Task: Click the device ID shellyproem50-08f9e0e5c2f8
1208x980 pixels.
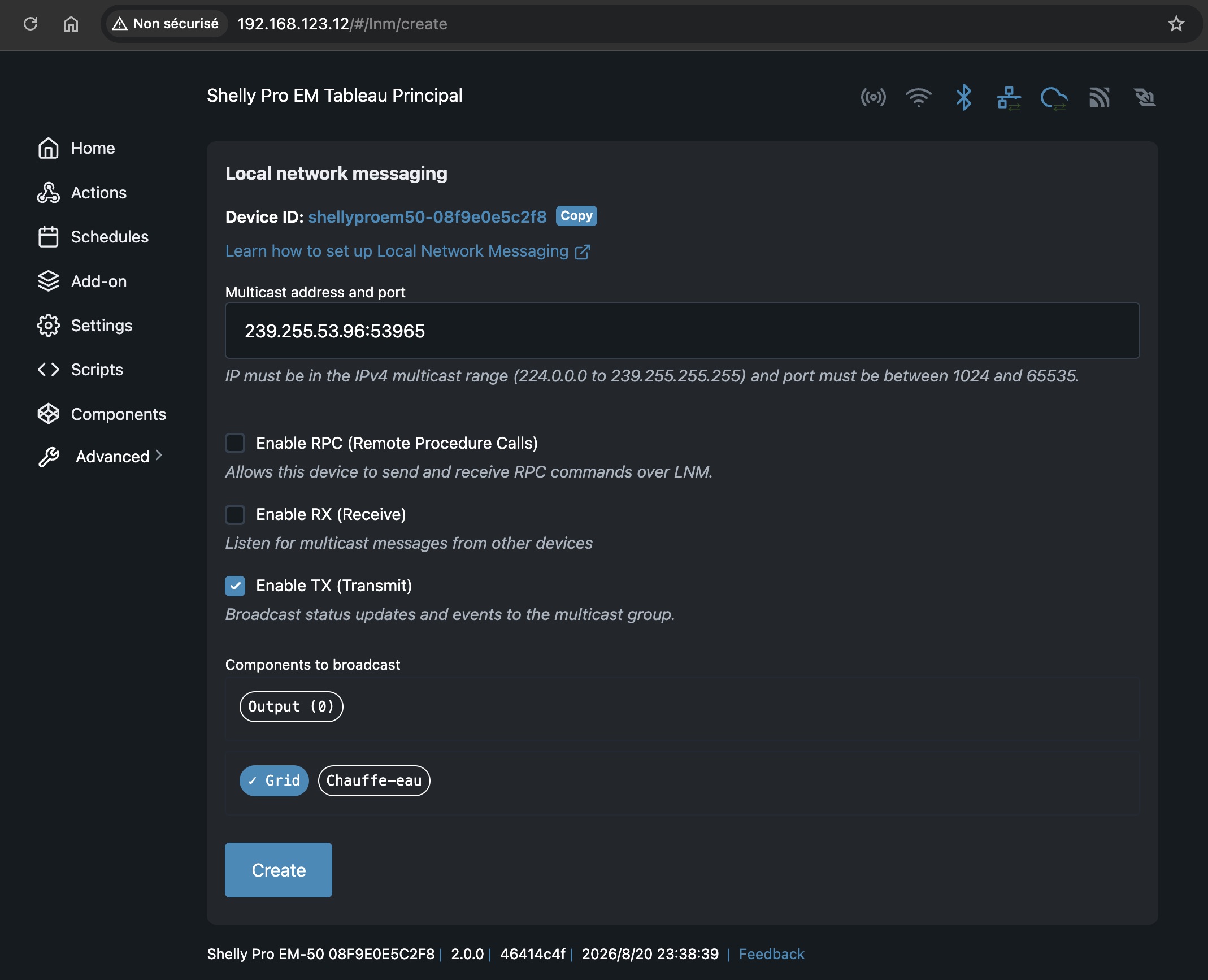Action: tap(427, 216)
